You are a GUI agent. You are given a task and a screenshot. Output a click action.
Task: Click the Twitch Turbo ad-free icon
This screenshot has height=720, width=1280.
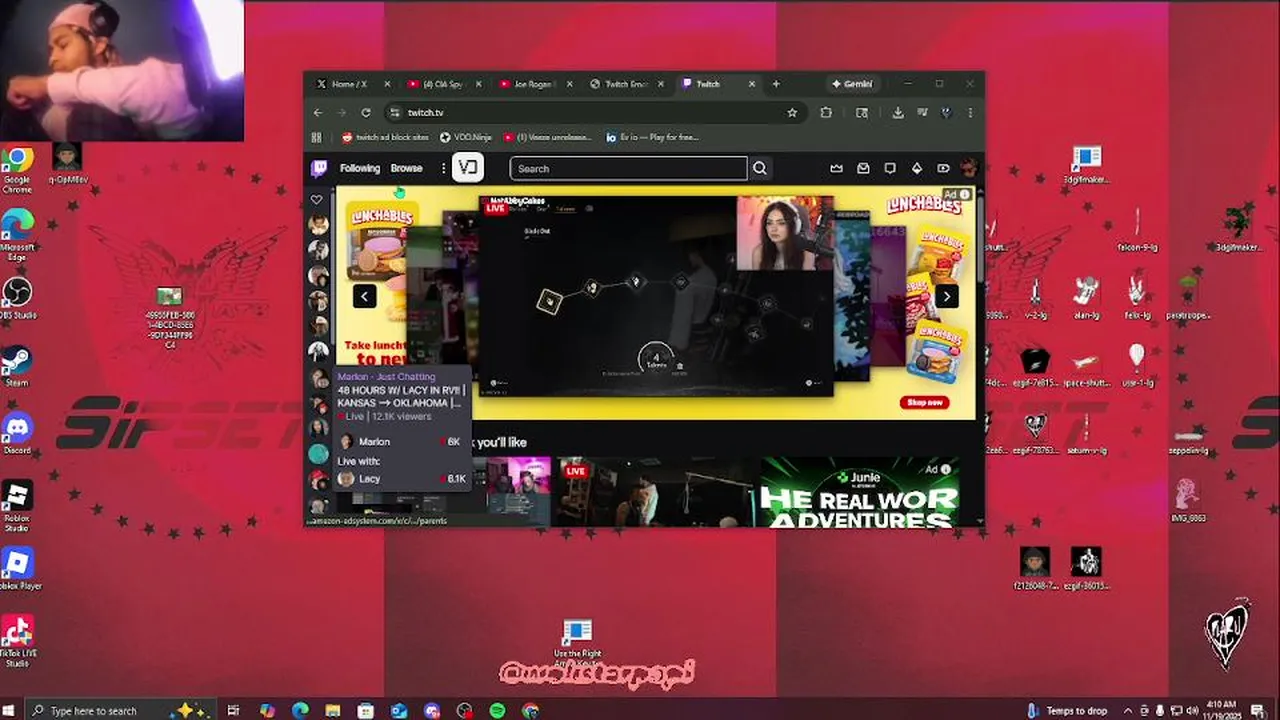click(x=943, y=168)
